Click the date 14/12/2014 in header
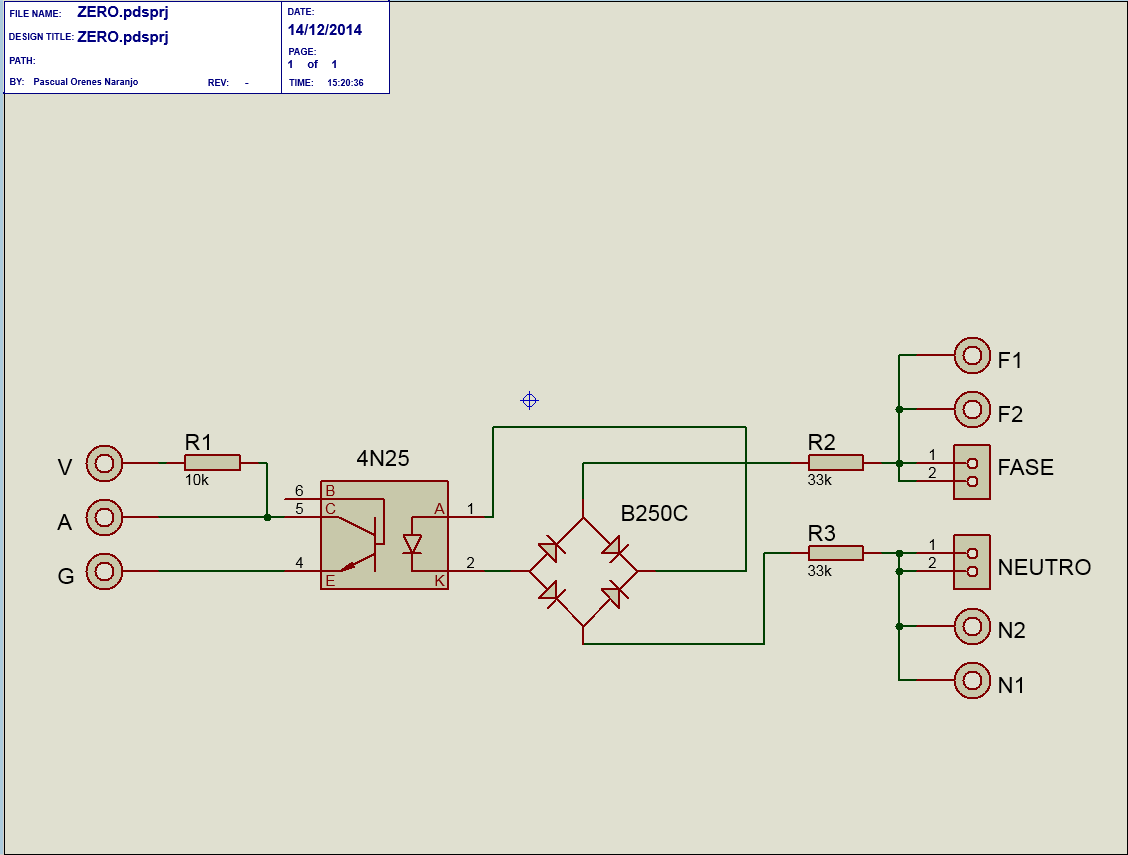This screenshot has height=855, width=1128. pos(324,30)
